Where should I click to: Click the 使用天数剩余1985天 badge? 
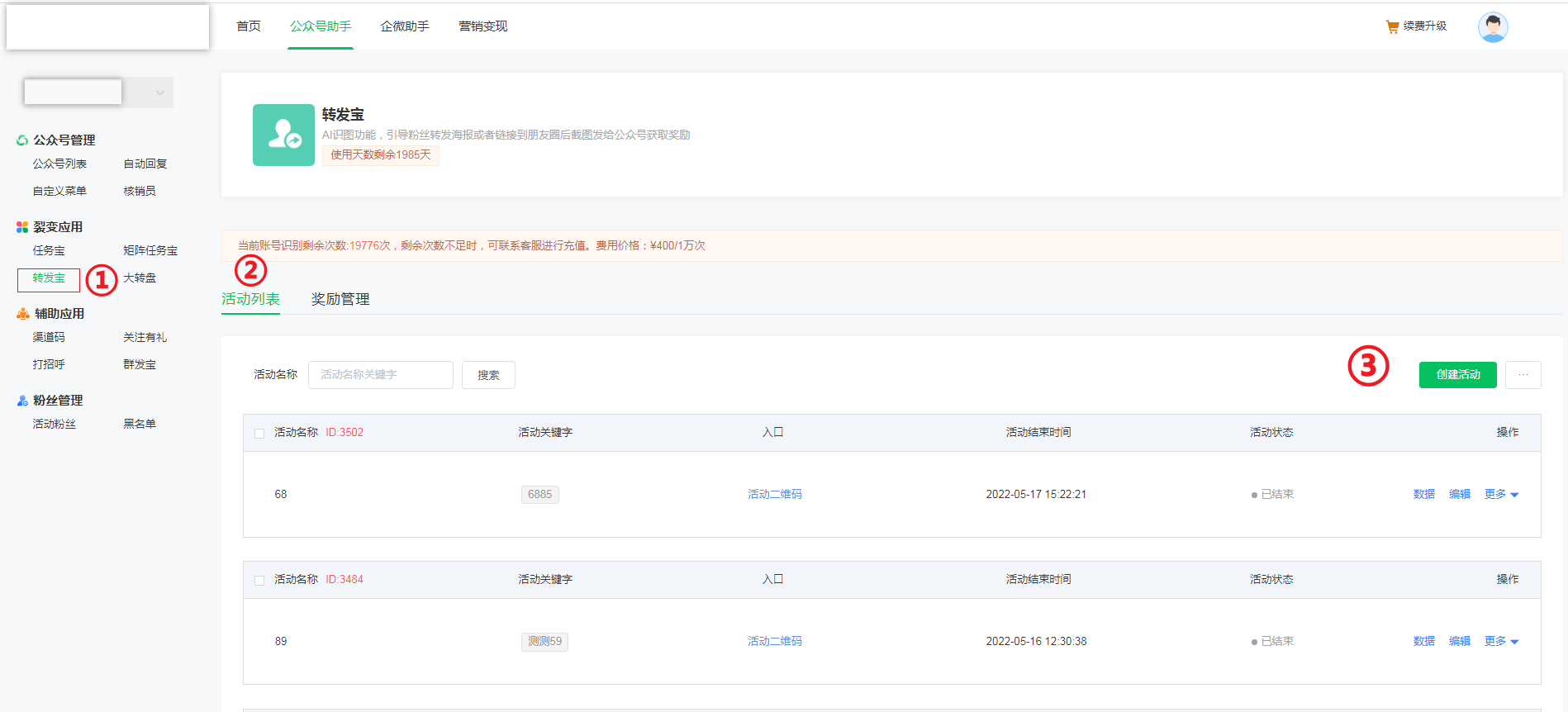coord(381,155)
